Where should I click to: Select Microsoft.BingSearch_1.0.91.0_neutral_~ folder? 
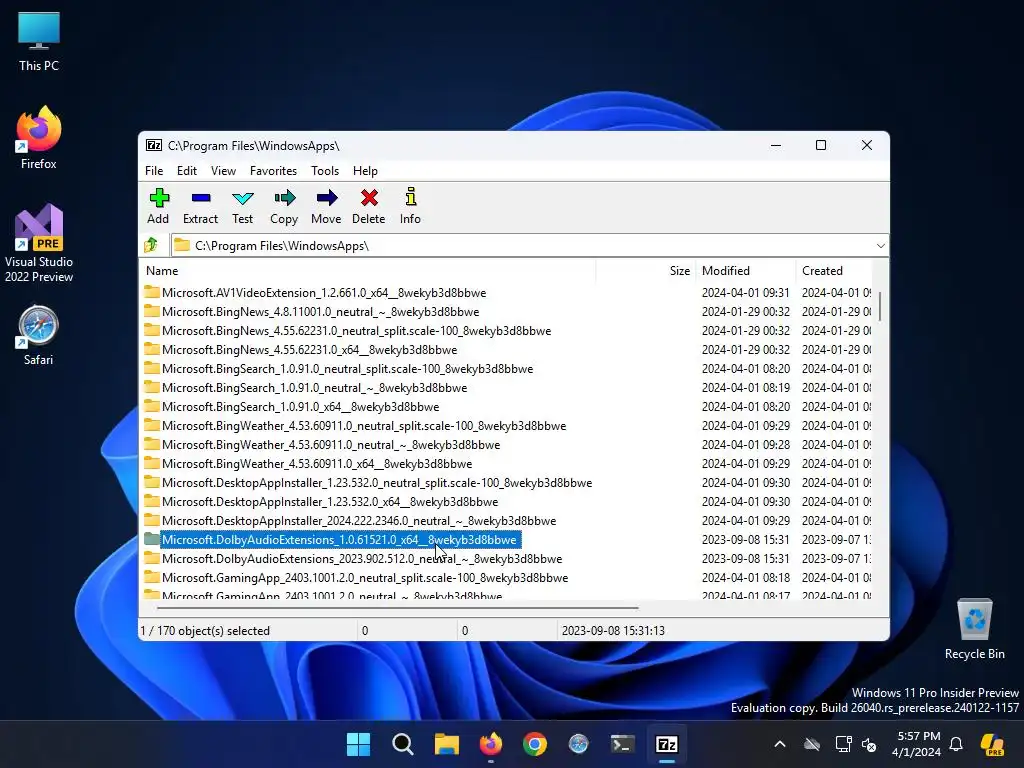[315, 387]
